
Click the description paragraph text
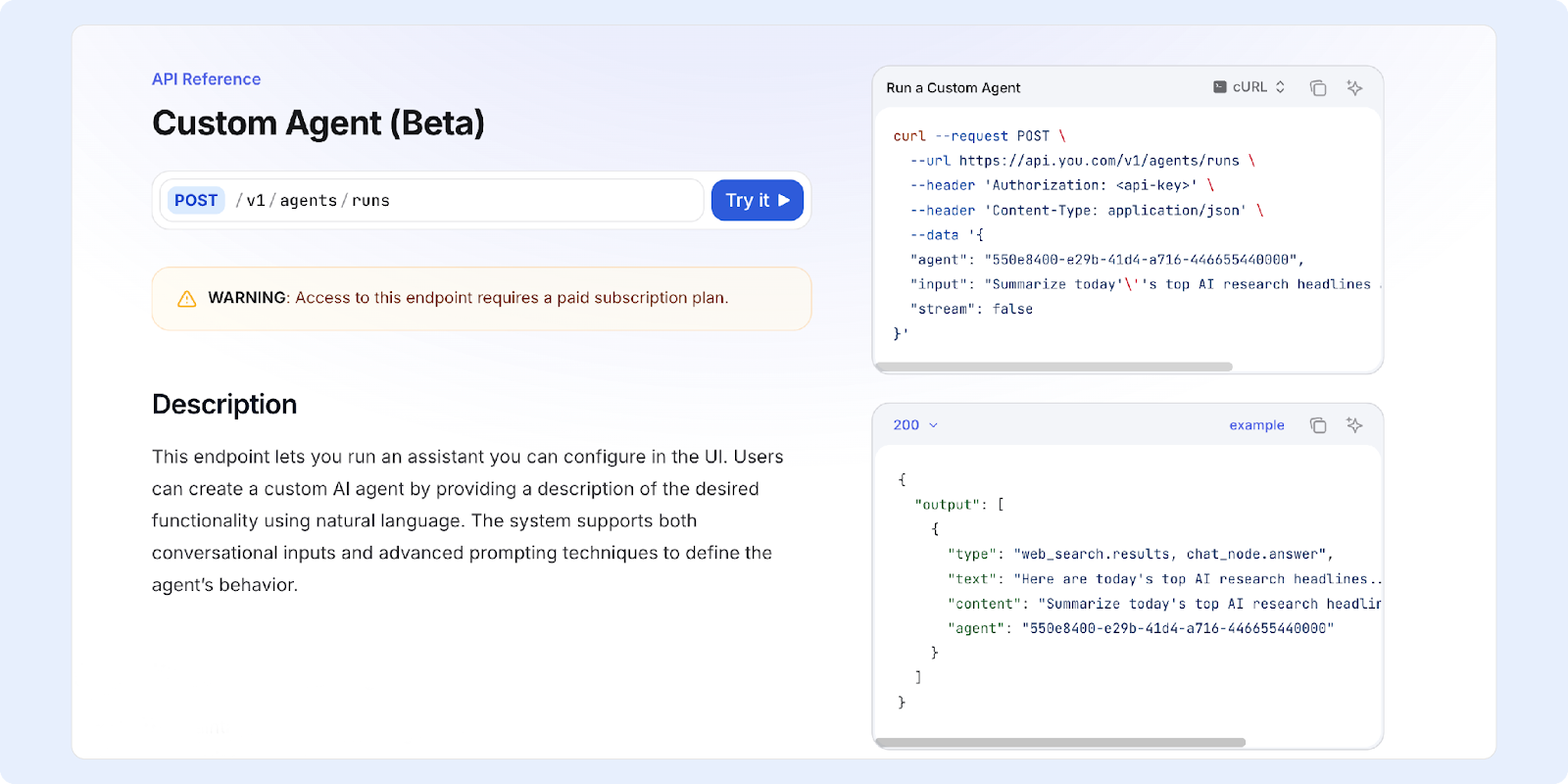tap(467, 520)
